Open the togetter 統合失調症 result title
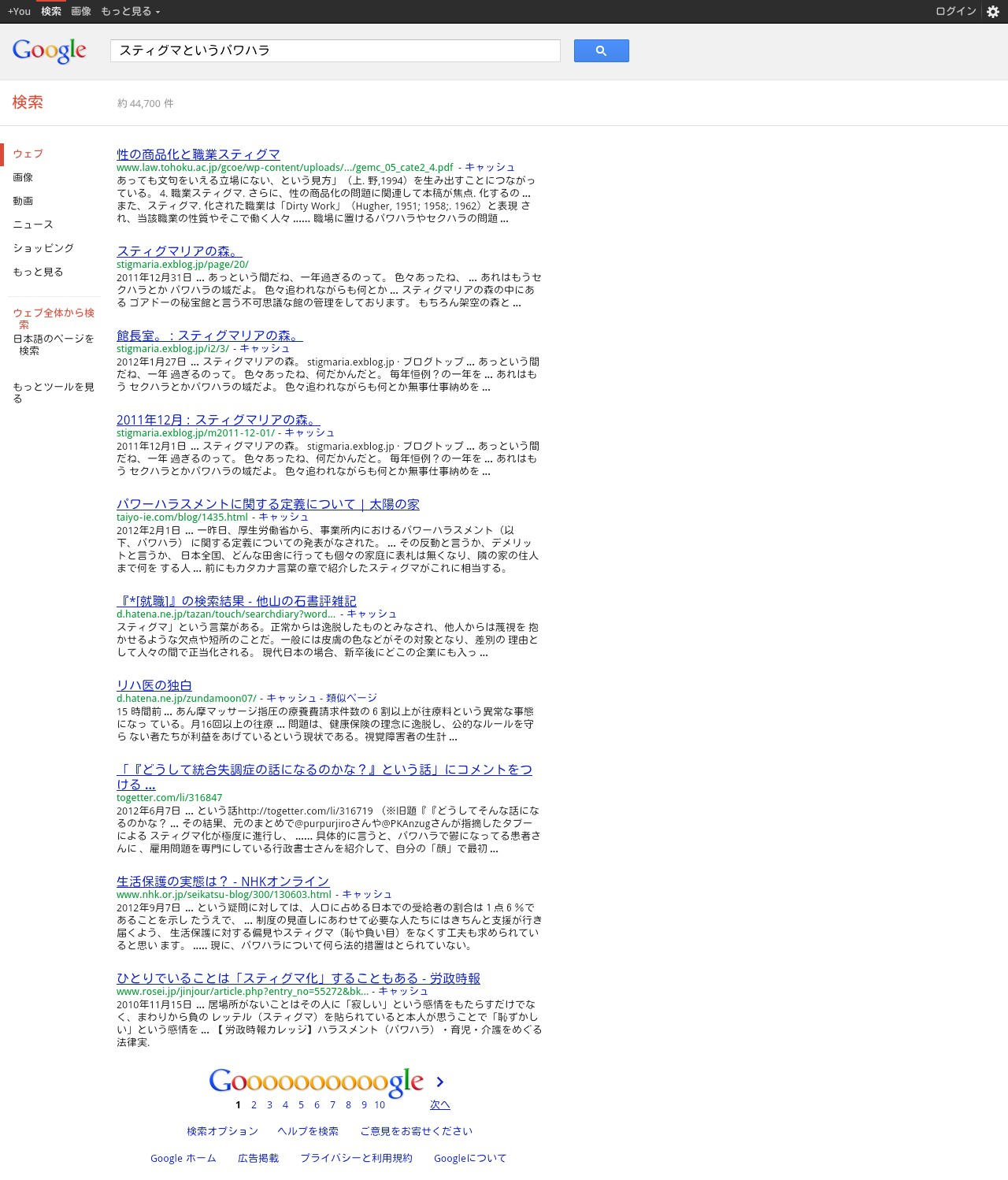 click(324, 777)
